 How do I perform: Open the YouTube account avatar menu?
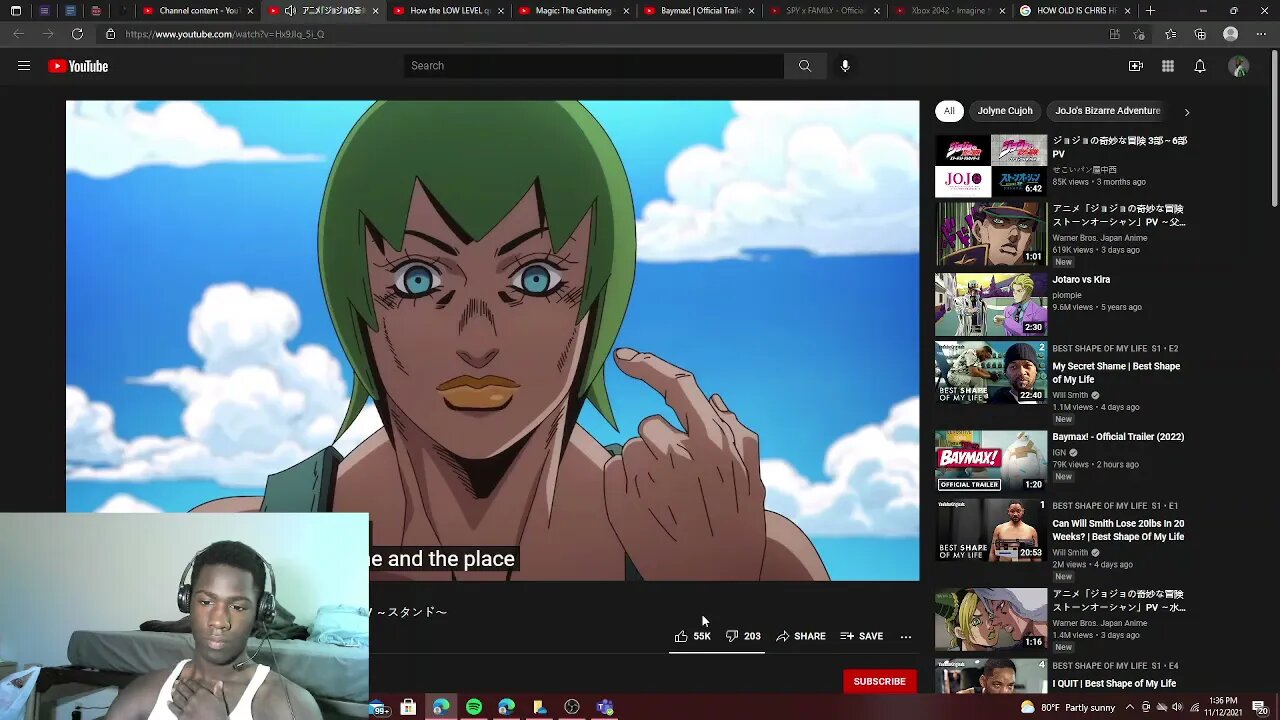[1239, 66]
